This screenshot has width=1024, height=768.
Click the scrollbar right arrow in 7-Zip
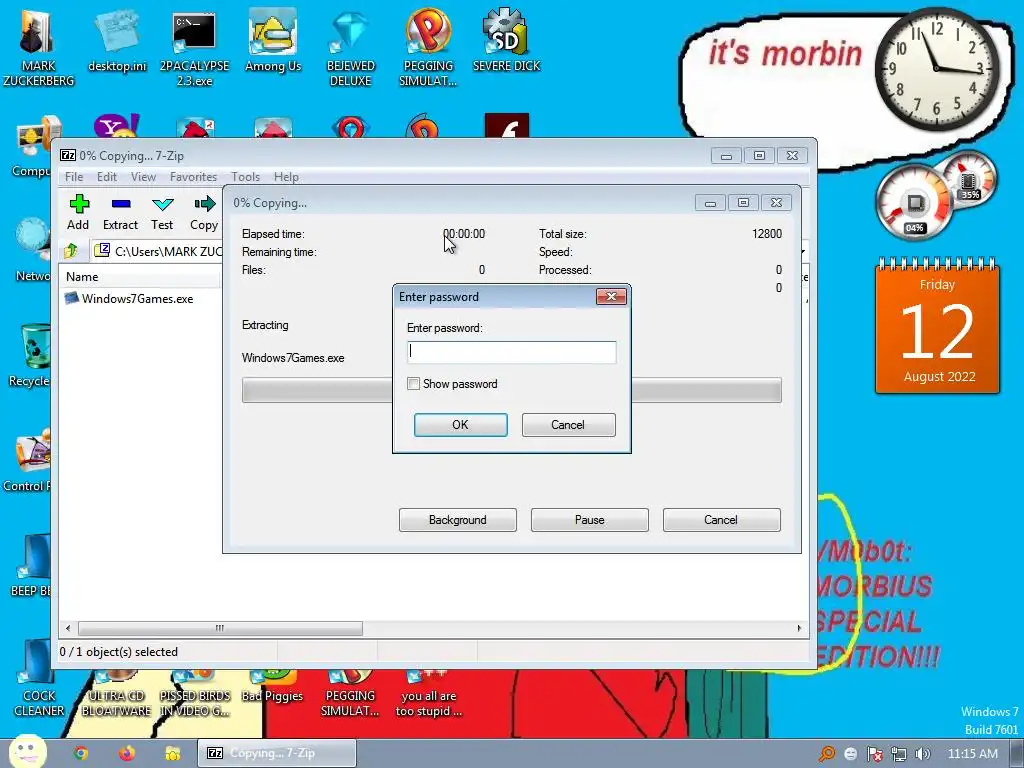tap(799, 628)
